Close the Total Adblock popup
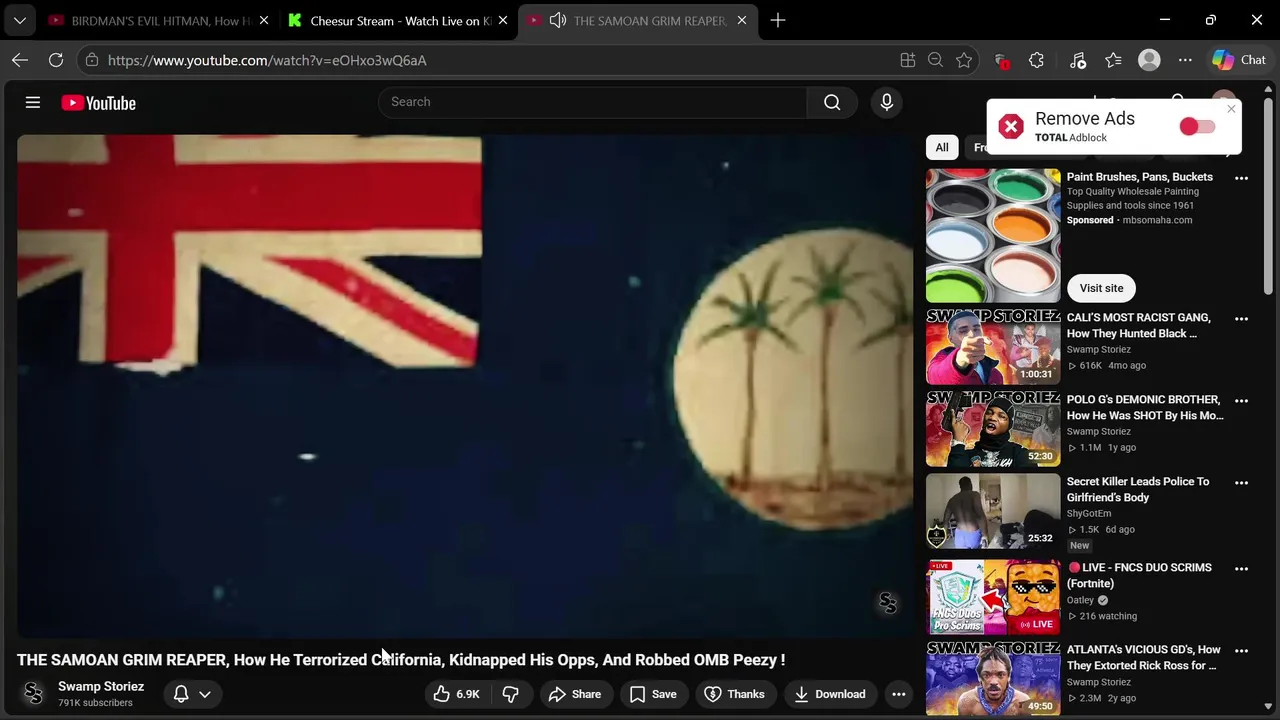1280x720 pixels. (1231, 109)
